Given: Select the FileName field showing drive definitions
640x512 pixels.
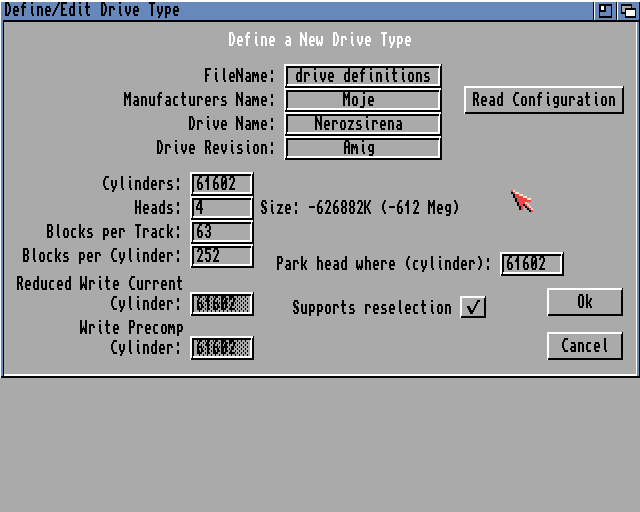Looking at the screenshot, I should pos(363,76).
